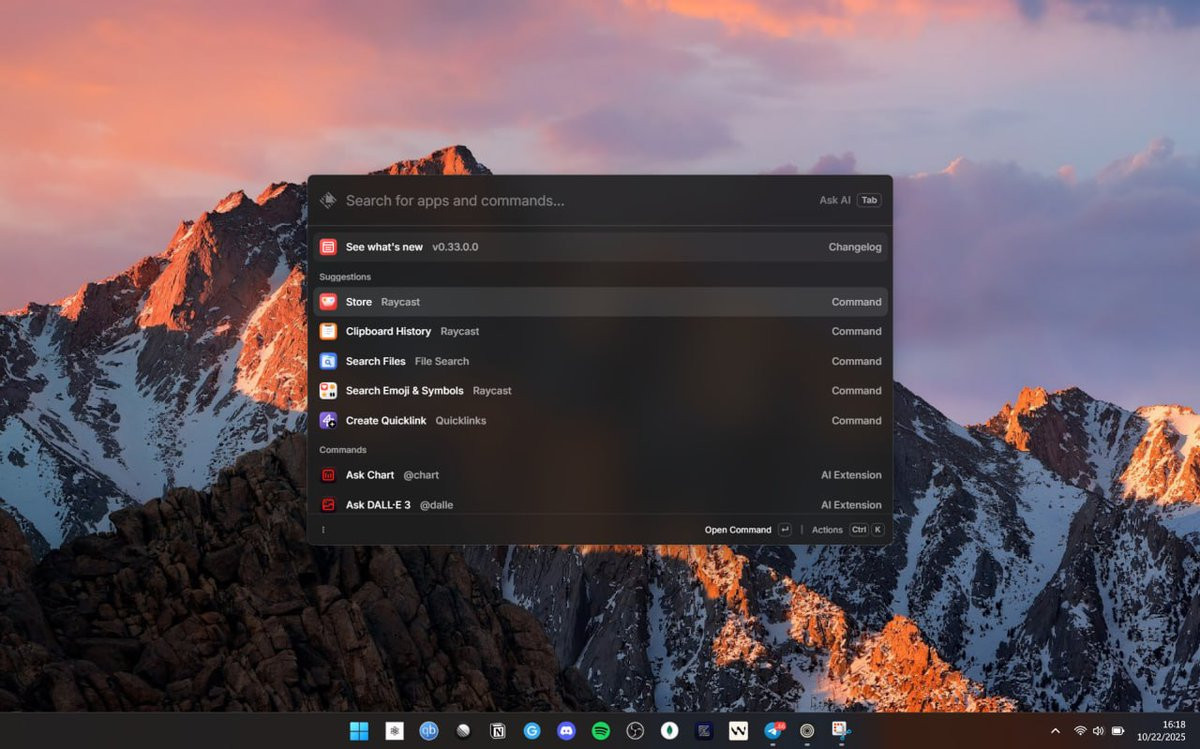
Task: Open the volume control in system tray
Action: tap(1098, 731)
